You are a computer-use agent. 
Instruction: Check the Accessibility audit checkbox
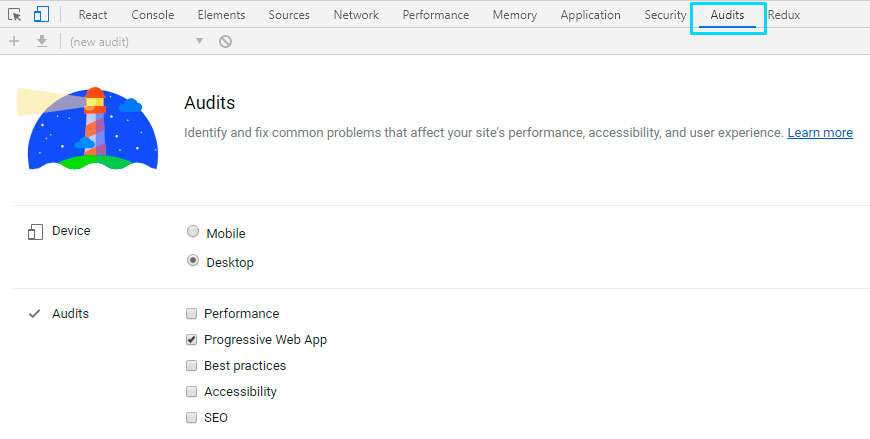[x=192, y=392]
